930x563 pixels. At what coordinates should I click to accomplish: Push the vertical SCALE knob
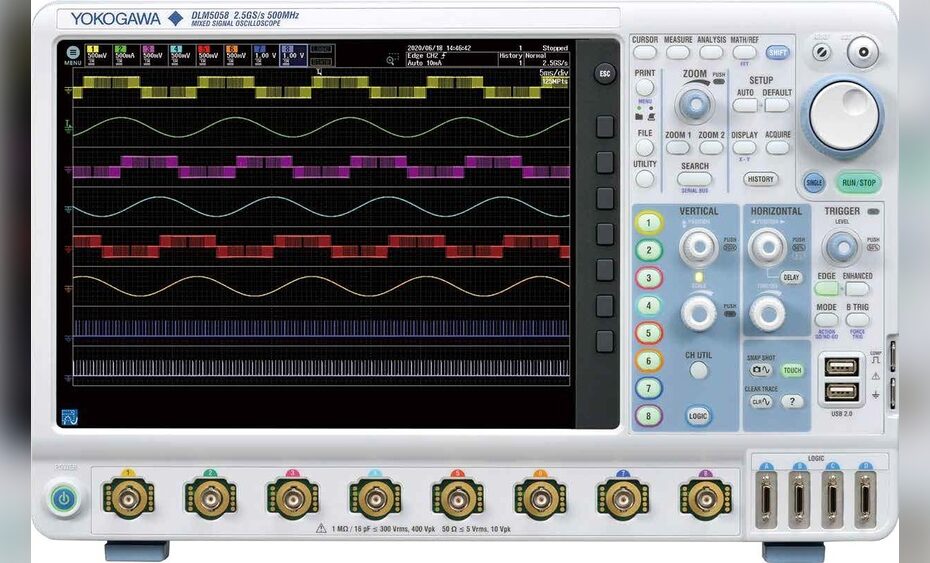(699, 313)
